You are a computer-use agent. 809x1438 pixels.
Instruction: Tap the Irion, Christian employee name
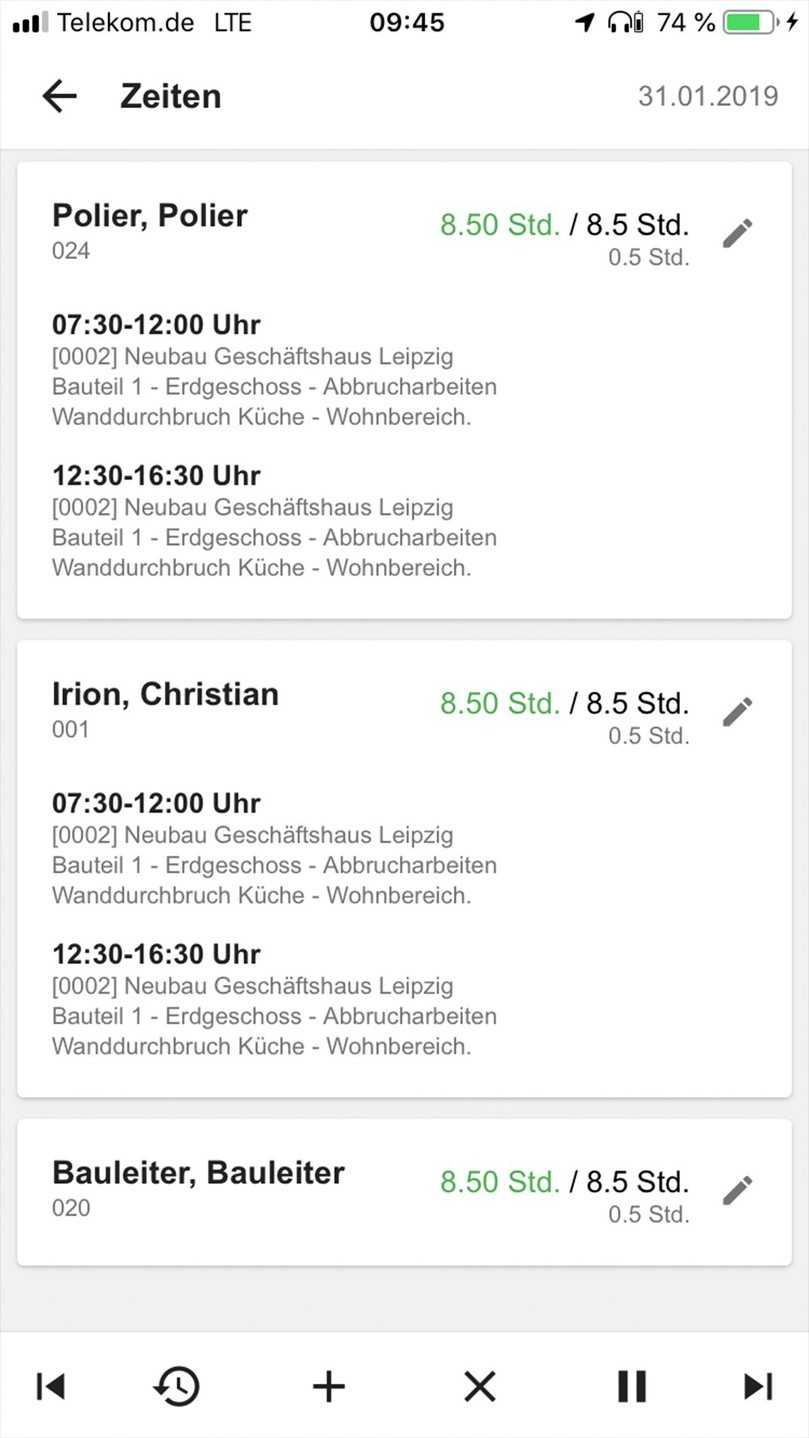(165, 694)
